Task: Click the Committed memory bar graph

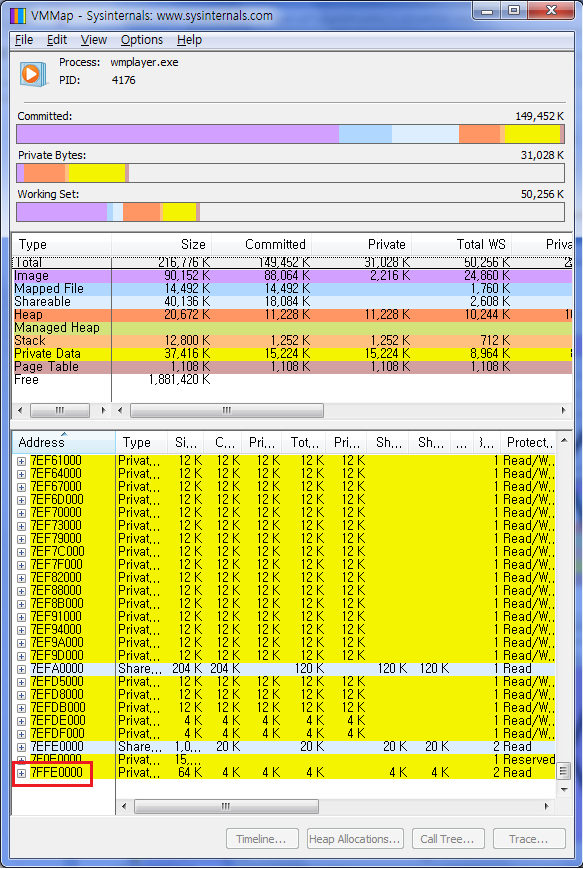Action: click(290, 134)
